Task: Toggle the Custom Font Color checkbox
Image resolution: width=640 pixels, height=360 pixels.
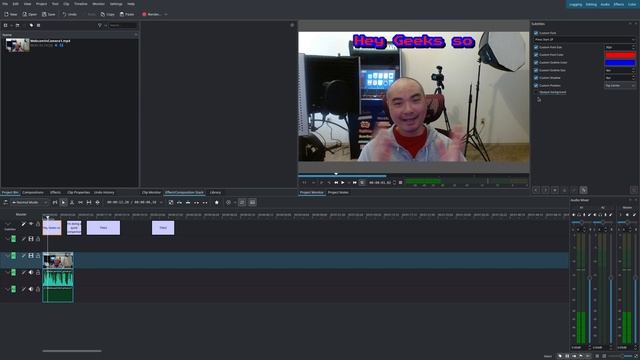Action: coord(536,55)
